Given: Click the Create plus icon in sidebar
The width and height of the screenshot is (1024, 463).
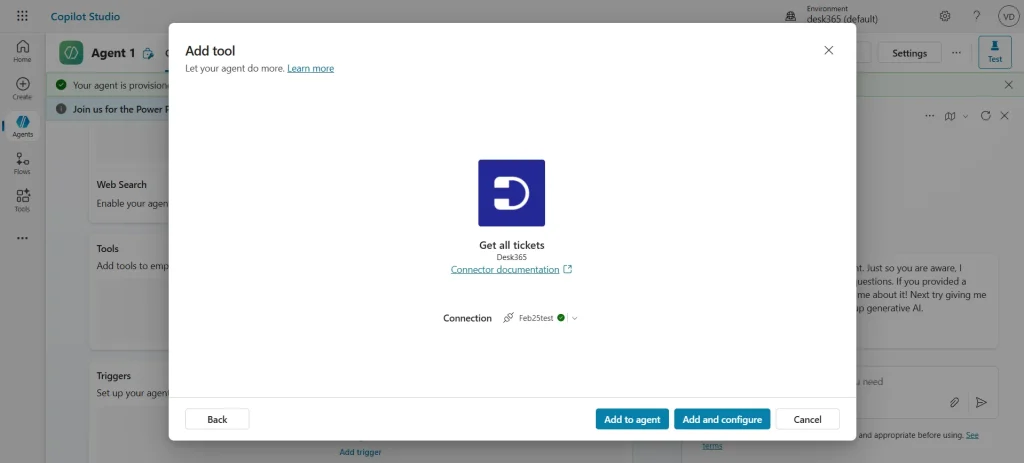Looking at the screenshot, I should click(22, 88).
